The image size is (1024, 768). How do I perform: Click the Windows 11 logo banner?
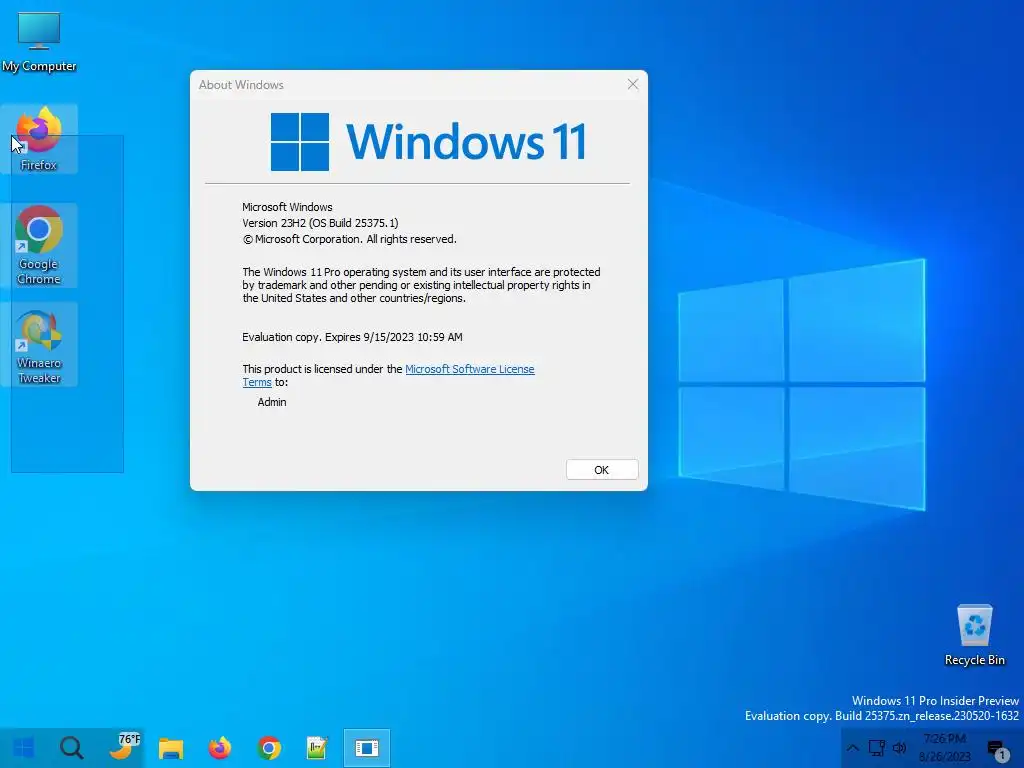[428, 142]
